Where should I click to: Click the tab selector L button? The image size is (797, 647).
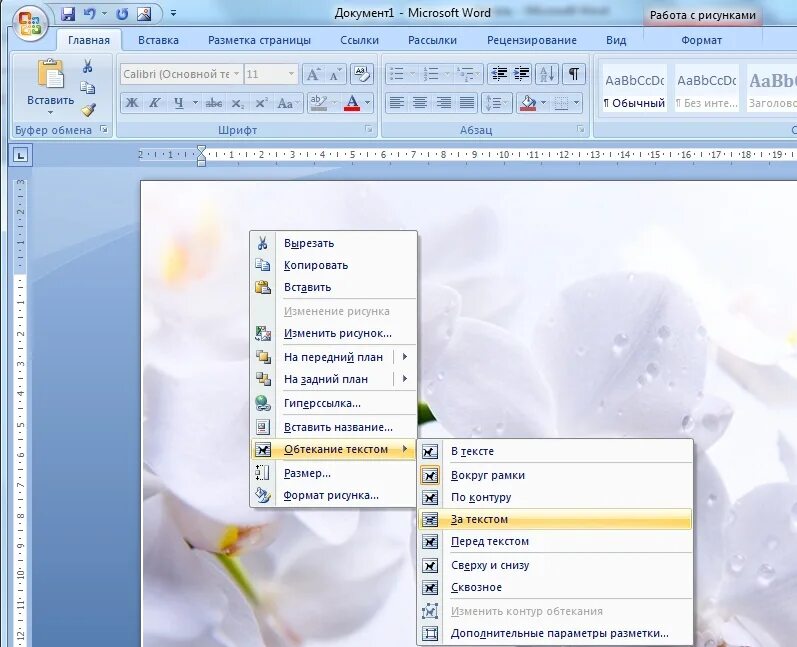[20, 156]
